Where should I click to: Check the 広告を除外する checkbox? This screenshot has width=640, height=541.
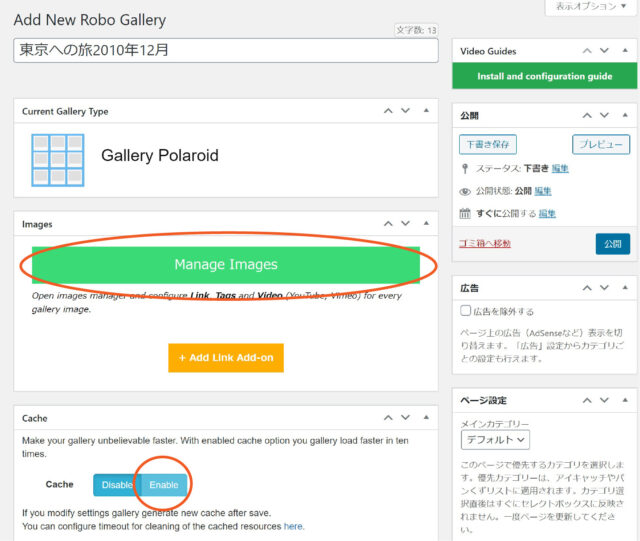[x=466, y=311]
